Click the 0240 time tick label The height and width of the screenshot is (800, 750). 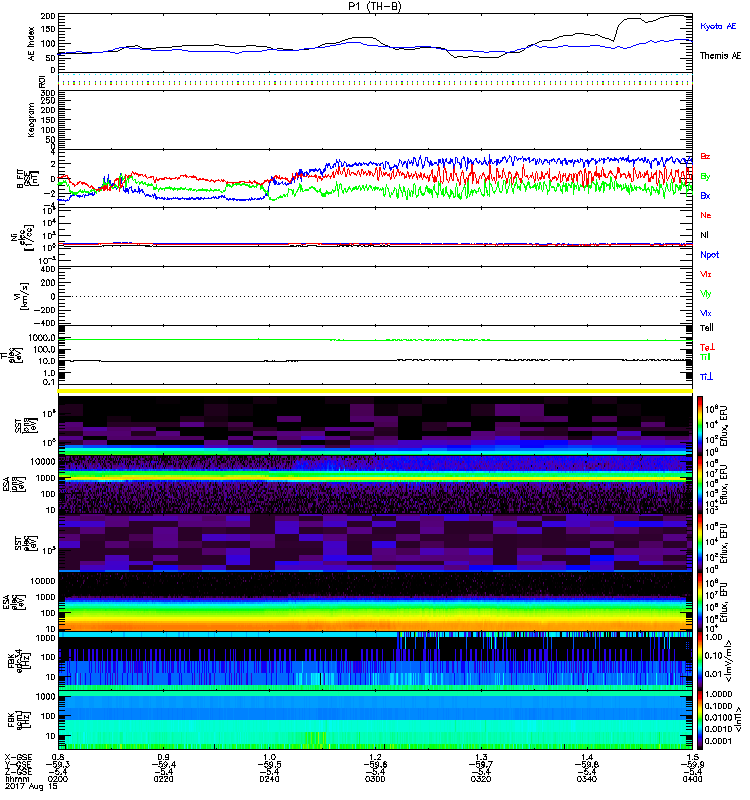tap(269, 779)
